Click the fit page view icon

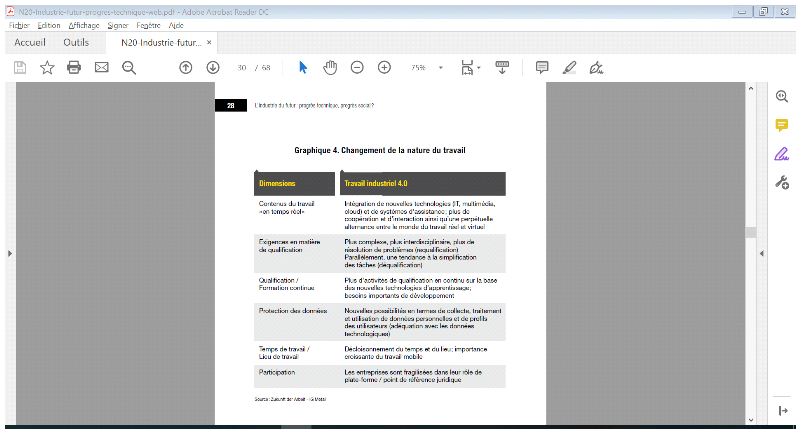click(x=467, y=67)
